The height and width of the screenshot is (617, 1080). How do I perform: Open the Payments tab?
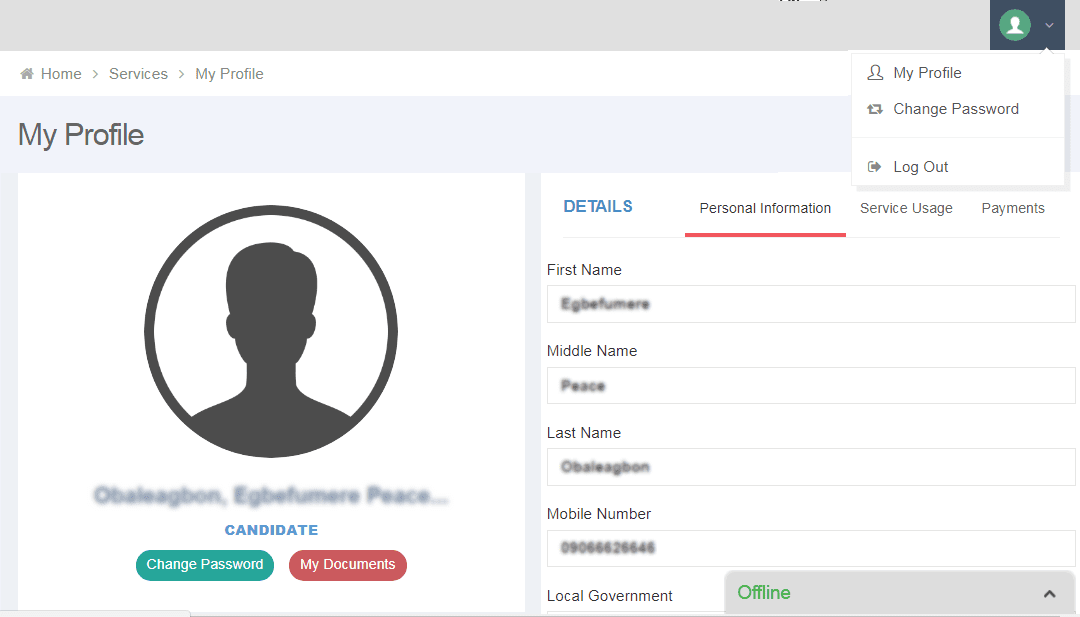[1012, 208]
